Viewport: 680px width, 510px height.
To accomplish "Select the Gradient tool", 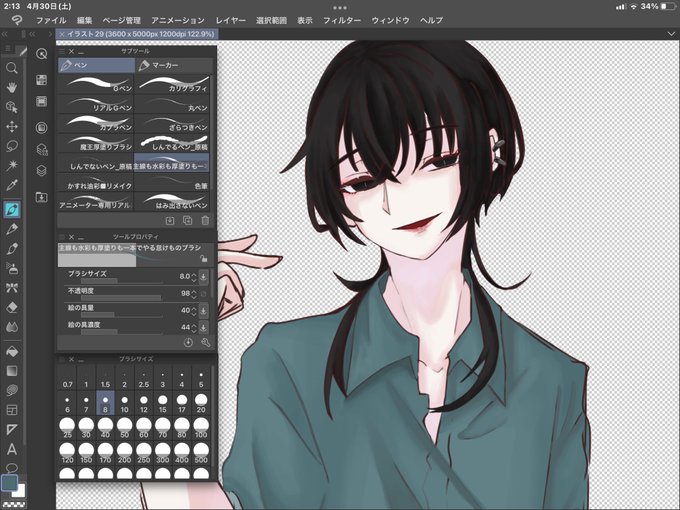I will (12, 371).
